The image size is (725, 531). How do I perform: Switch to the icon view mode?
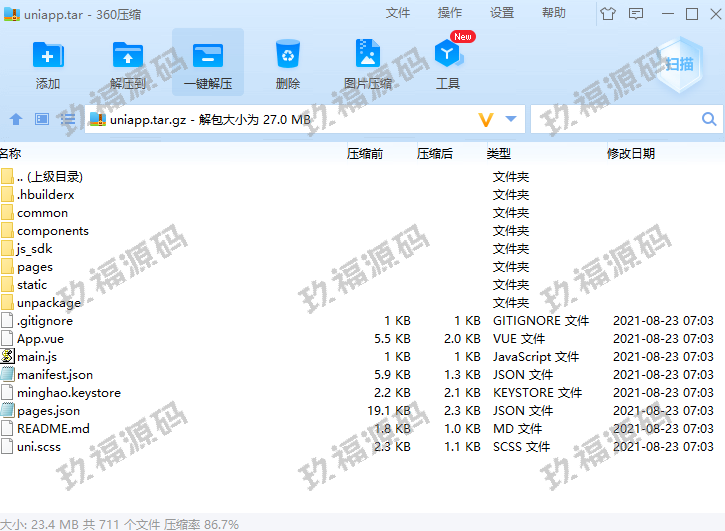tap(42, 119)
